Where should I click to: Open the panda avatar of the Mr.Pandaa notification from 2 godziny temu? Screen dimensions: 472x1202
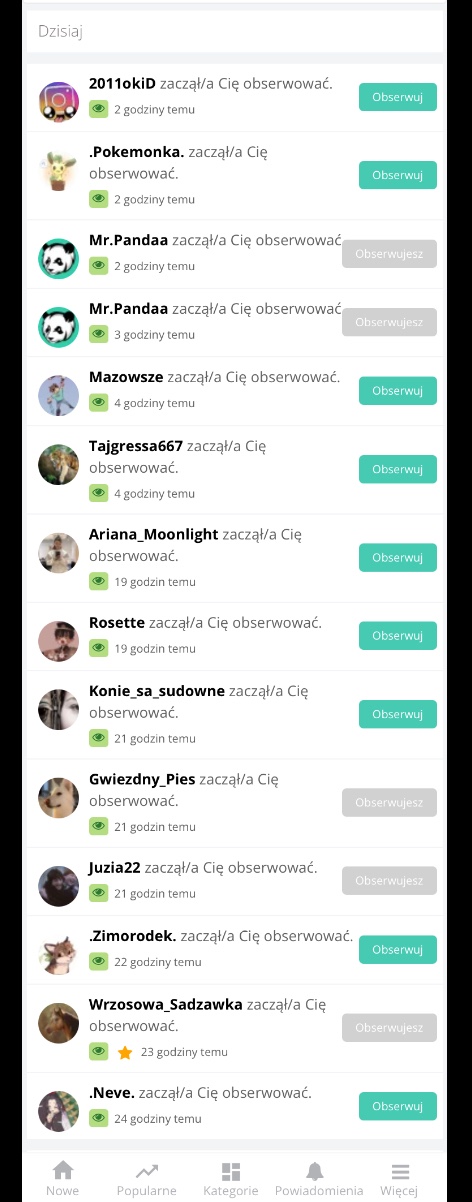click(59, 259)
